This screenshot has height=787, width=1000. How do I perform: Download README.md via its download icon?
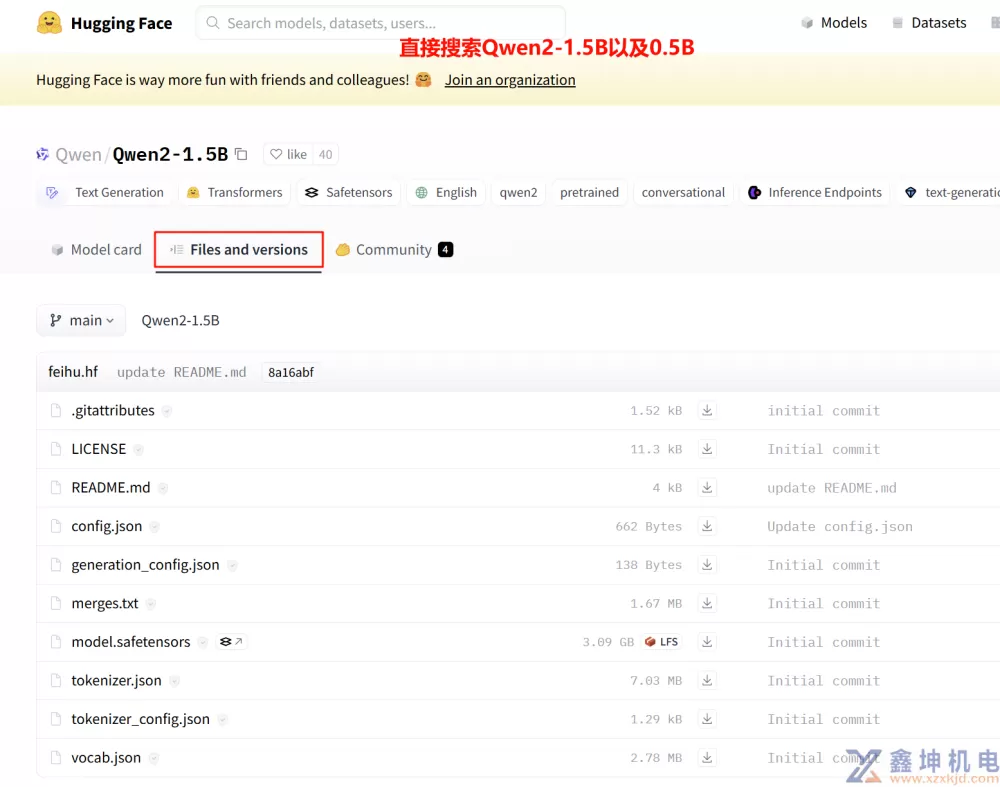[707, 487]
